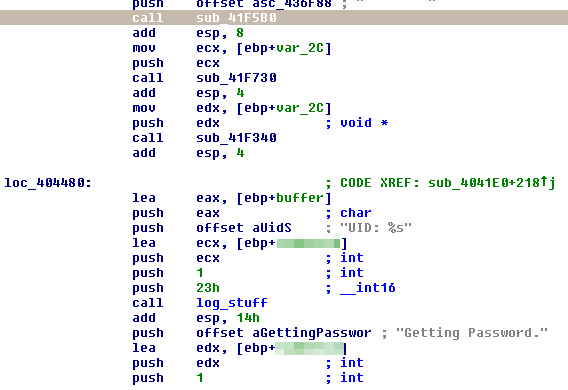
Task: Select the 'buffer' variable name
Action: point(300,198)
